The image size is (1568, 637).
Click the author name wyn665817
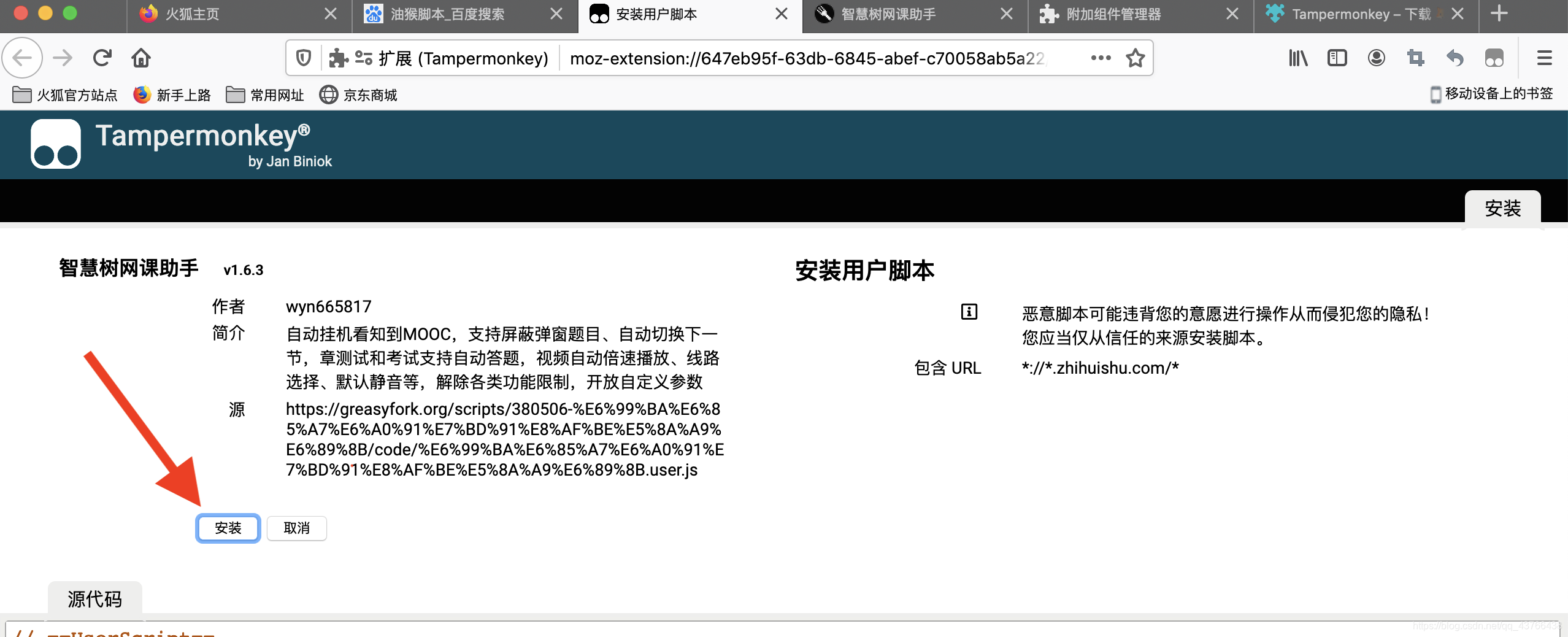(329, 306)
